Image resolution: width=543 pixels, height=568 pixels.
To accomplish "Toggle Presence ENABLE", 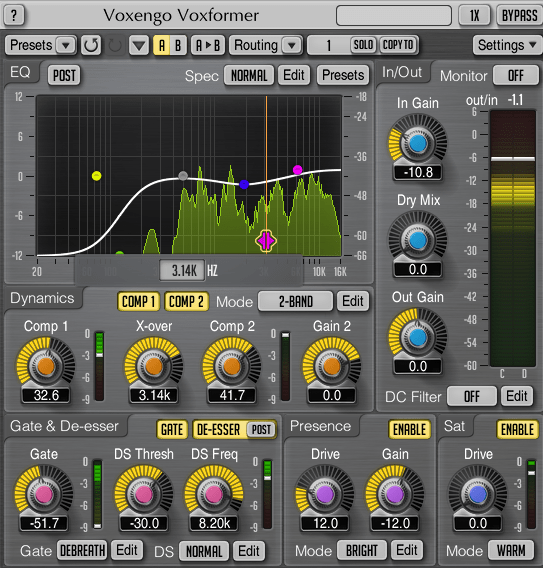I will [x=410, y=430].
